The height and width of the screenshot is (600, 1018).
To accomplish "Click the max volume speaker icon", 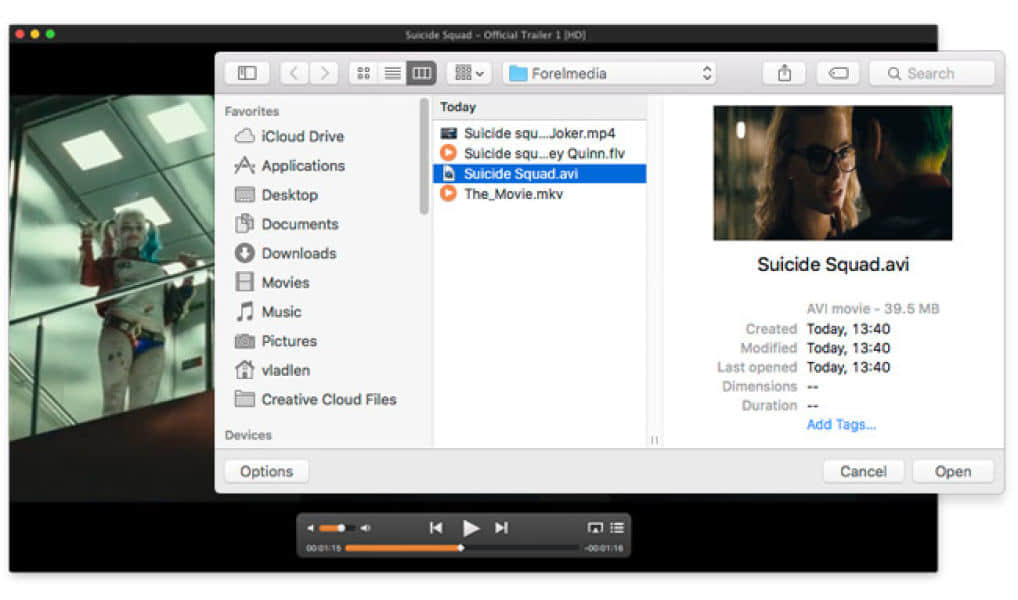I will point(366,528).
